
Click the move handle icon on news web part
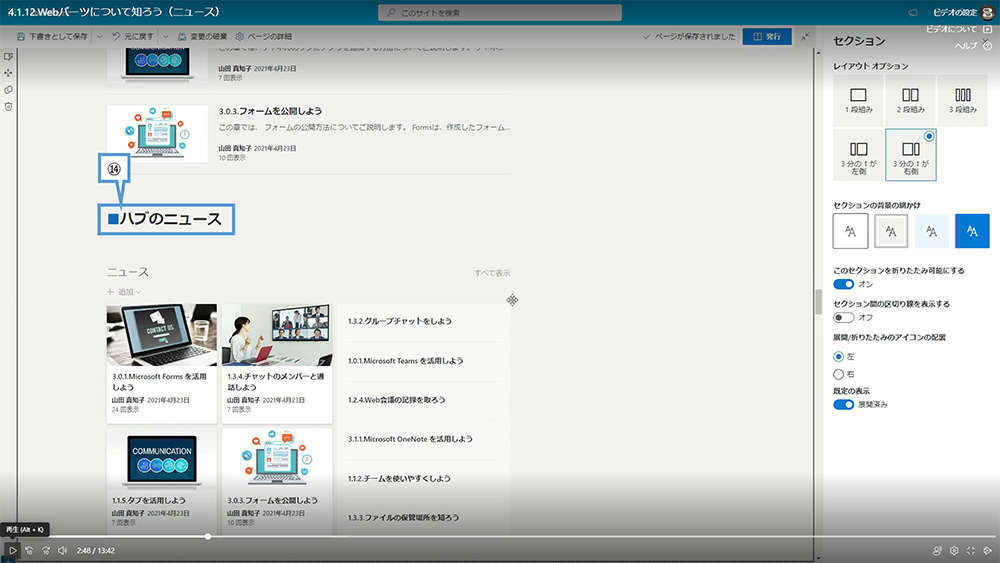click(x=512, y=300)
